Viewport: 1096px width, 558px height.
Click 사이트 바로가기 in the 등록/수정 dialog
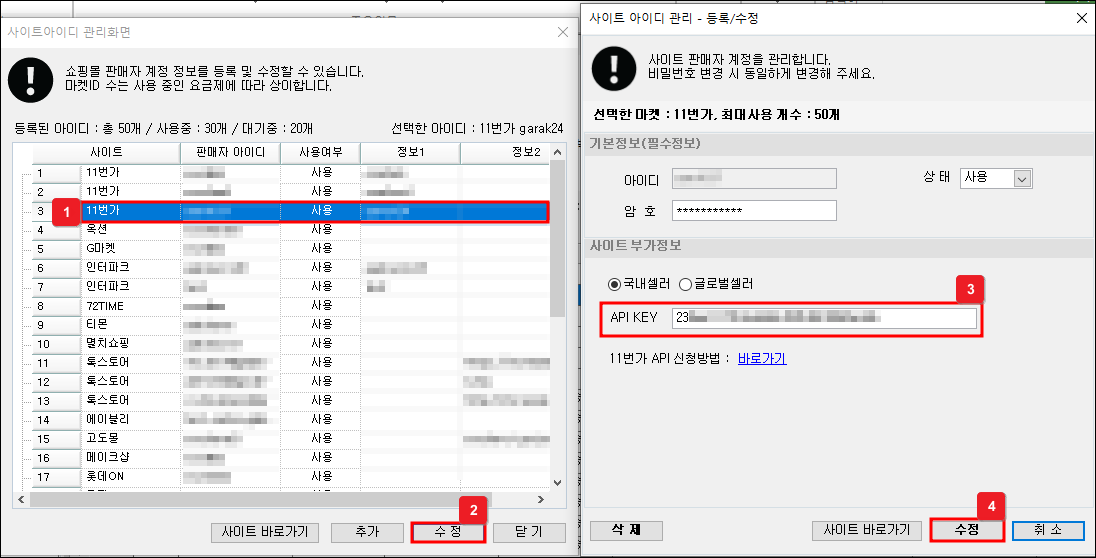(867, 531)
